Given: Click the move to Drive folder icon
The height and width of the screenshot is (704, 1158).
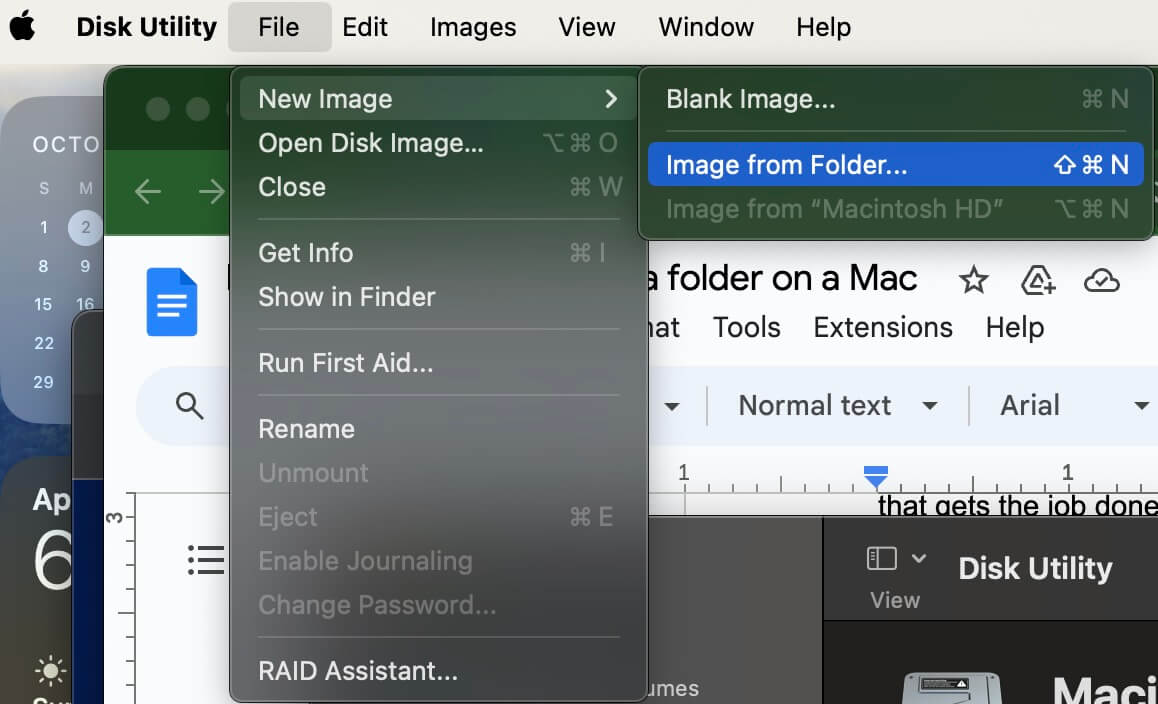Looking at the screenshot, I should tap(1038, 281).
